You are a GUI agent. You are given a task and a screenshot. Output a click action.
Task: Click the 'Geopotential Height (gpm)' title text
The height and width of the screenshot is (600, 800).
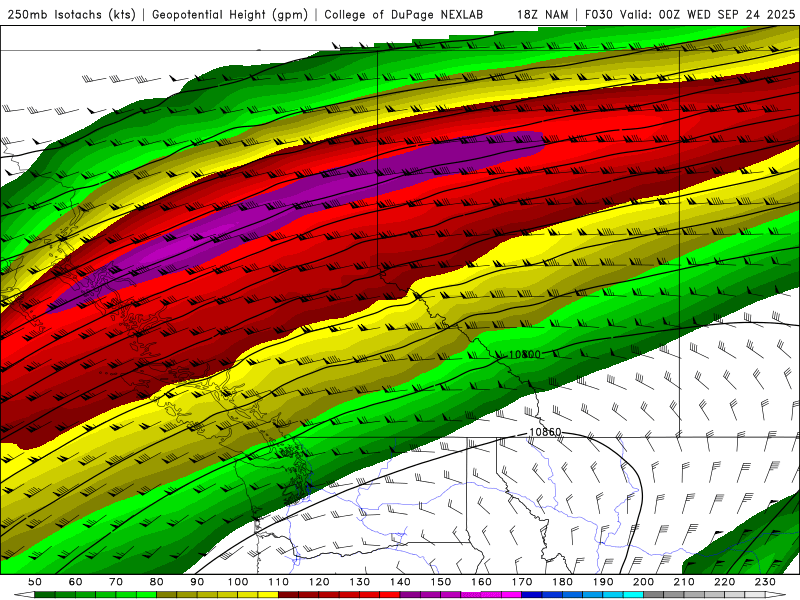(x=230, y=15)
